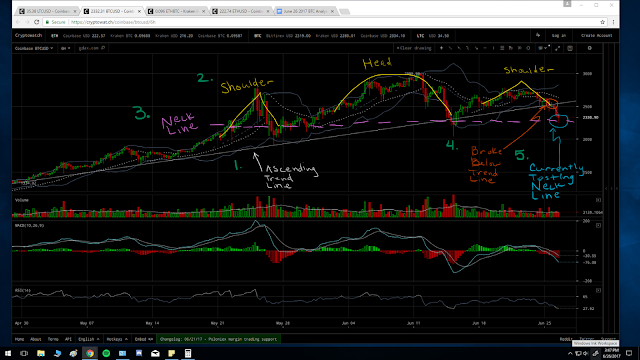Click the Log in link
Image resolution: width=640 pixels, height=360 pixels.
point(559,36)
